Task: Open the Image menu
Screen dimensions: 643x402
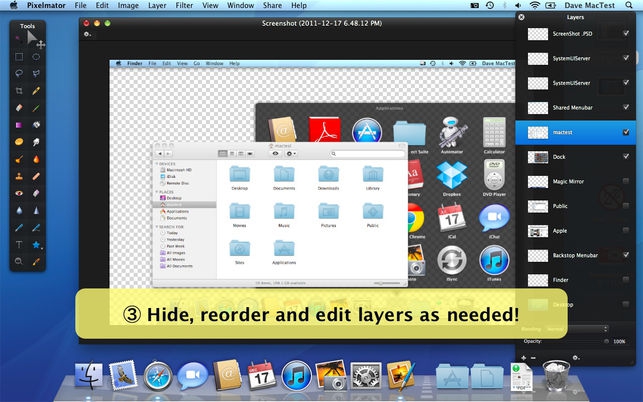Action: tap(128, 5)
